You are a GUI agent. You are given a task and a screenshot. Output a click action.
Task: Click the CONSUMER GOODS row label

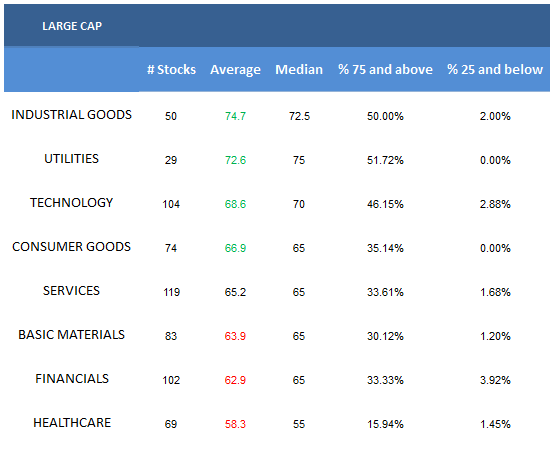point(71,246)
